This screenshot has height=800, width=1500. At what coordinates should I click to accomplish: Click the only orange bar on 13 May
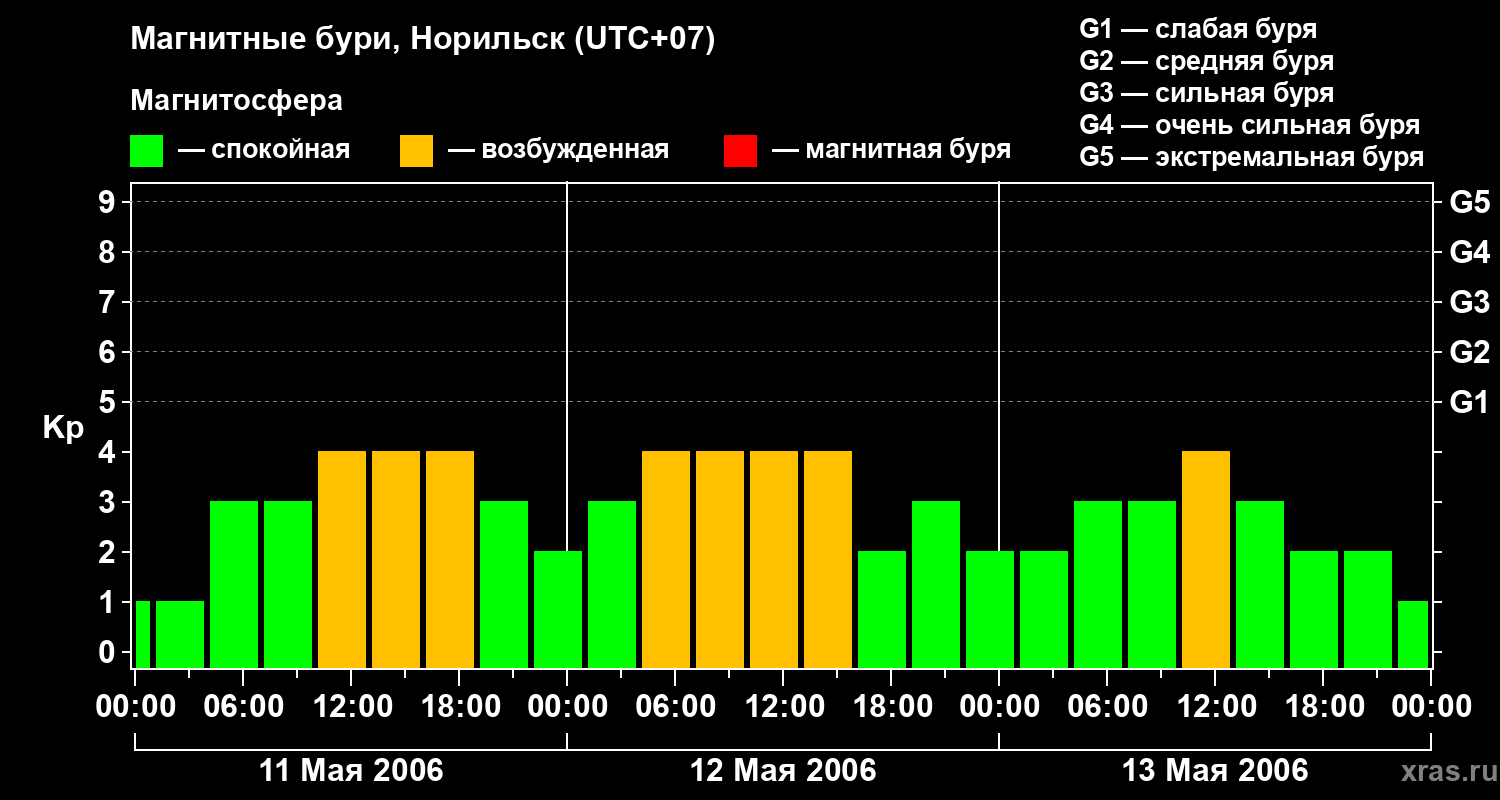[x=1206, y=560]
